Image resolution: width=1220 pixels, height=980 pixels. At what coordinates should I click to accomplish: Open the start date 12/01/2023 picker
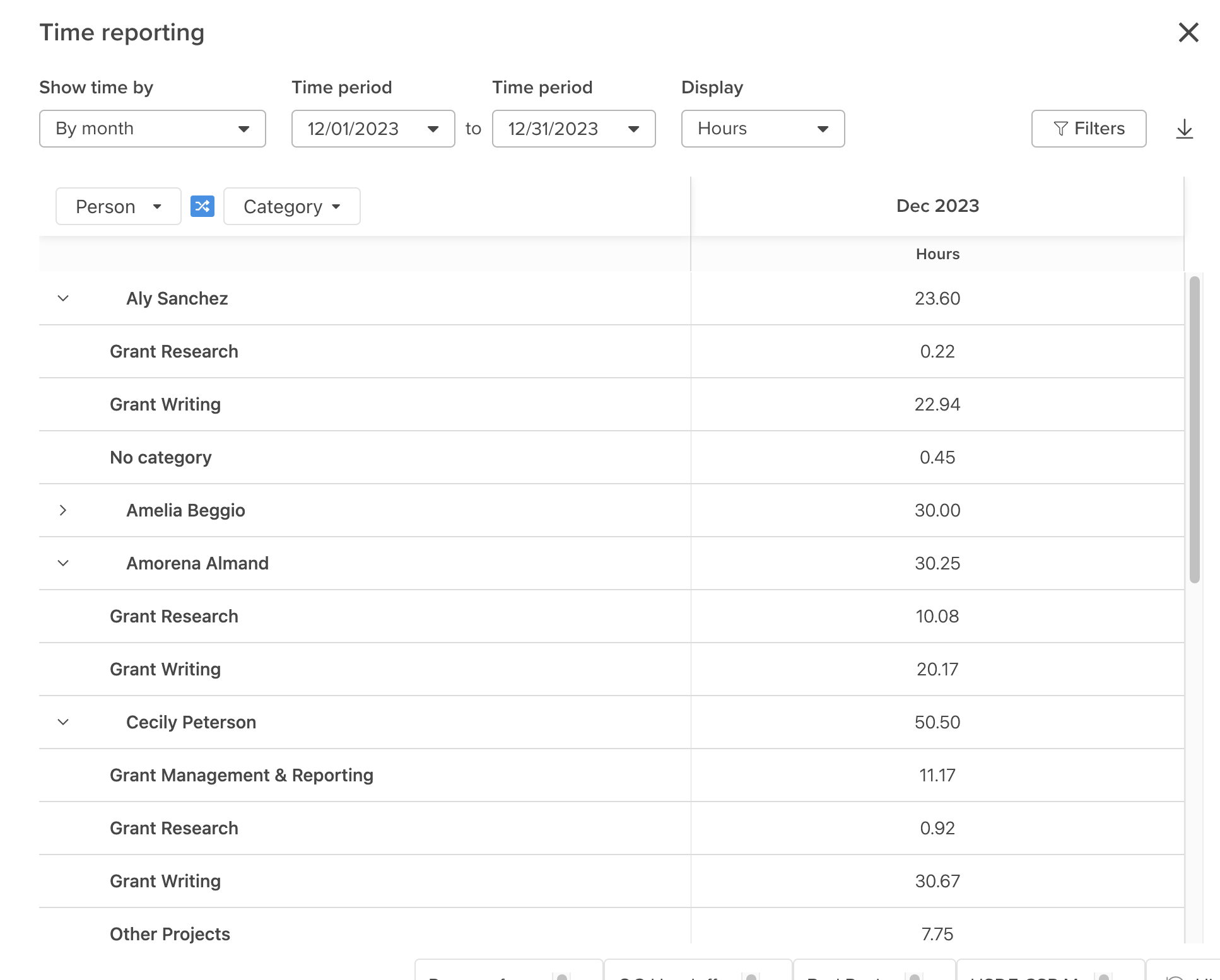[373, 129]
